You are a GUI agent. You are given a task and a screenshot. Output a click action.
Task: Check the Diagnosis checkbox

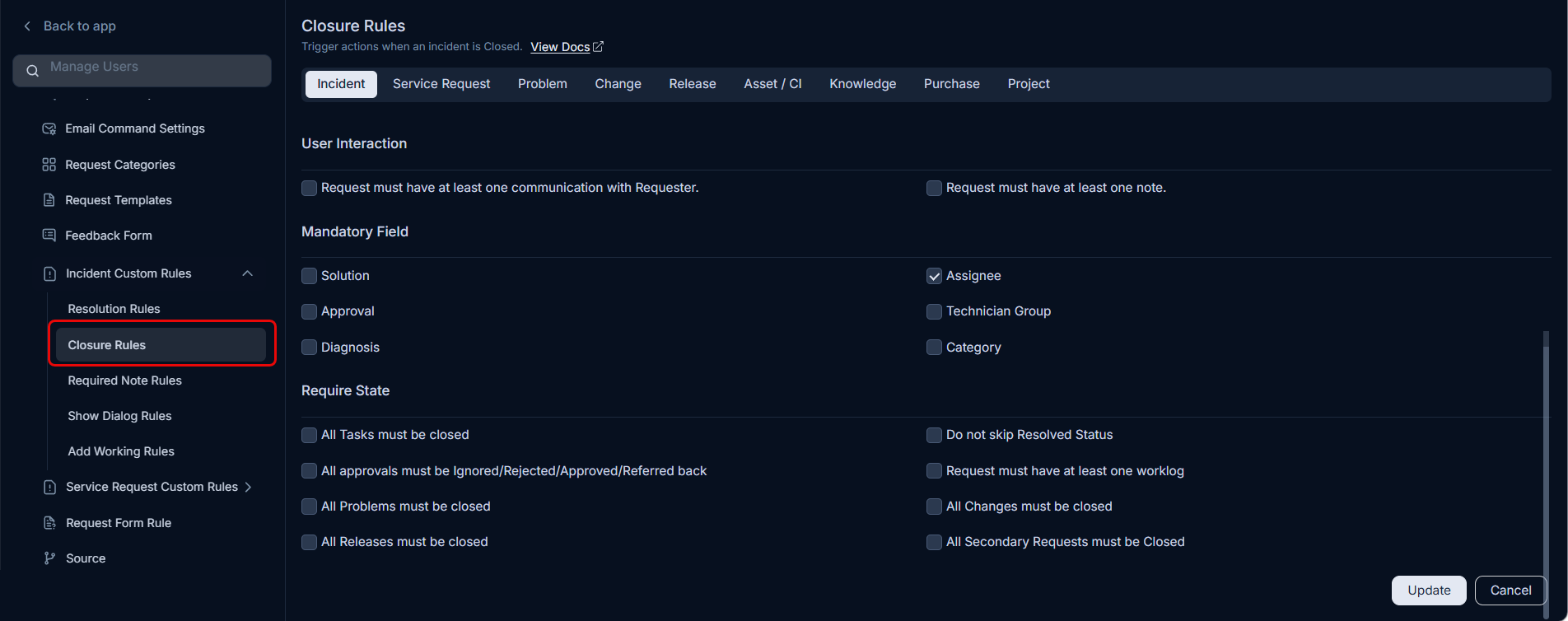tap(310, 348)
